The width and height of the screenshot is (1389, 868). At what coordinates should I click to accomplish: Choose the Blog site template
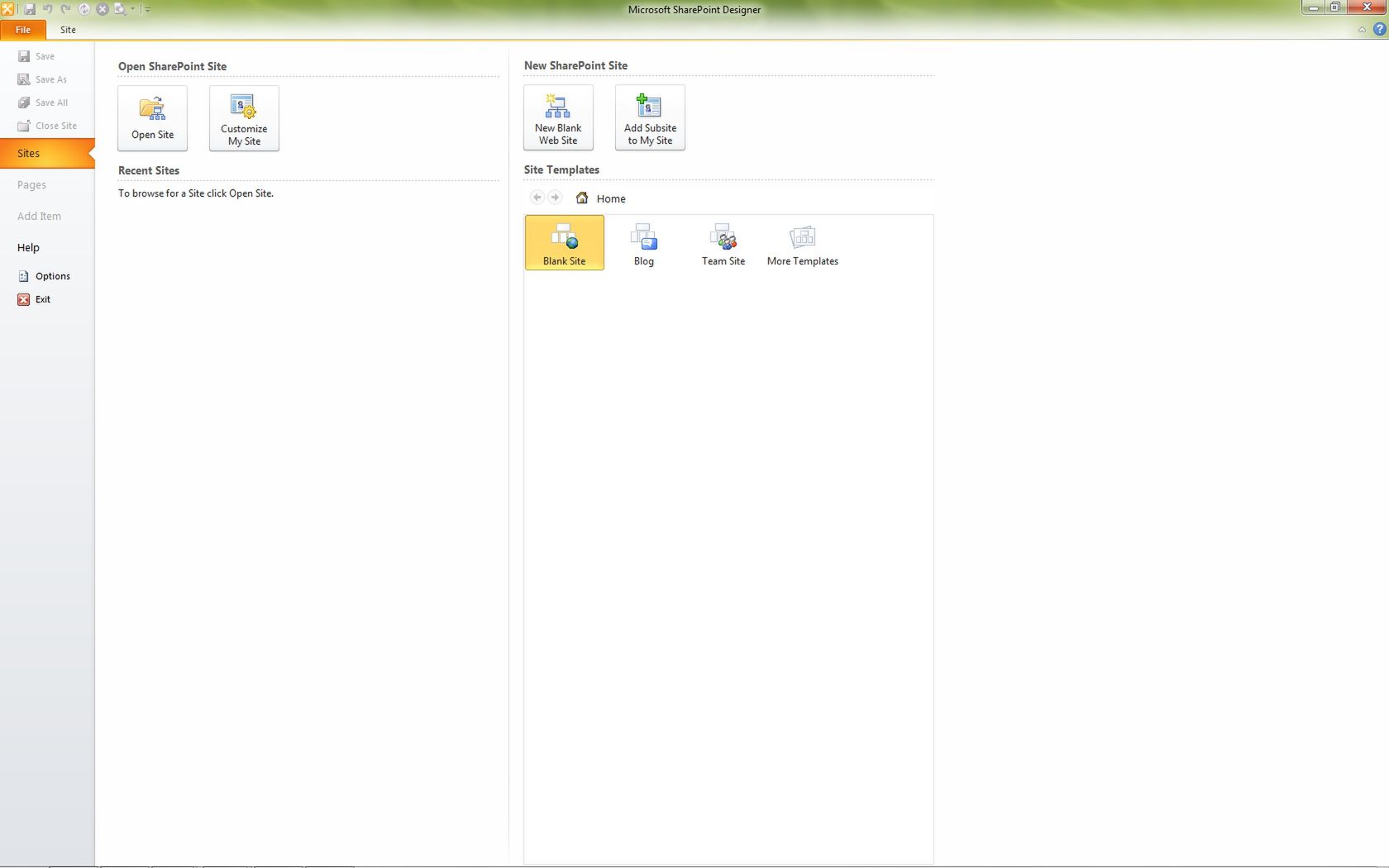(x=643, y=242)
